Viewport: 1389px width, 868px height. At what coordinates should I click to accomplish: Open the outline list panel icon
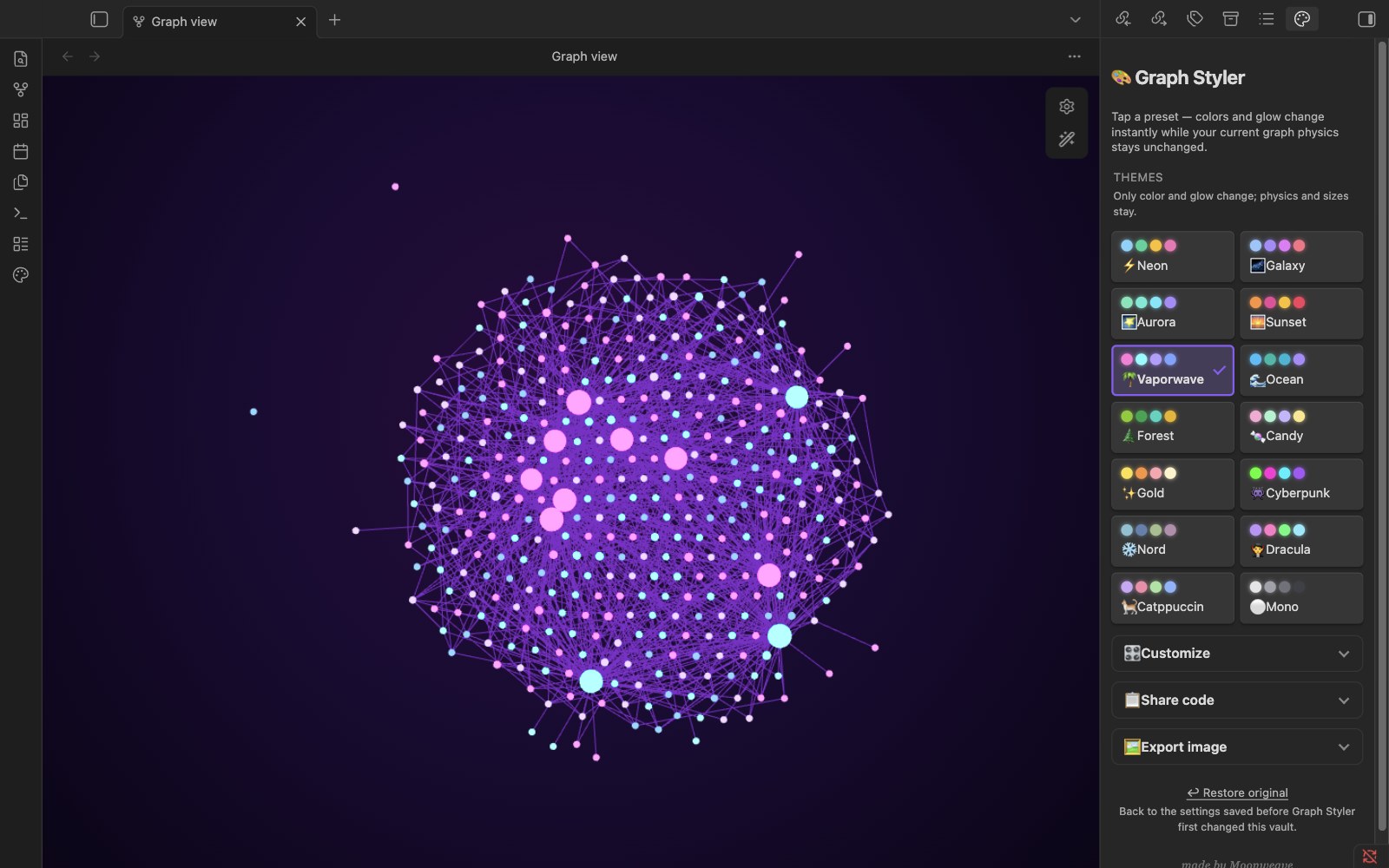point(1267,19)
